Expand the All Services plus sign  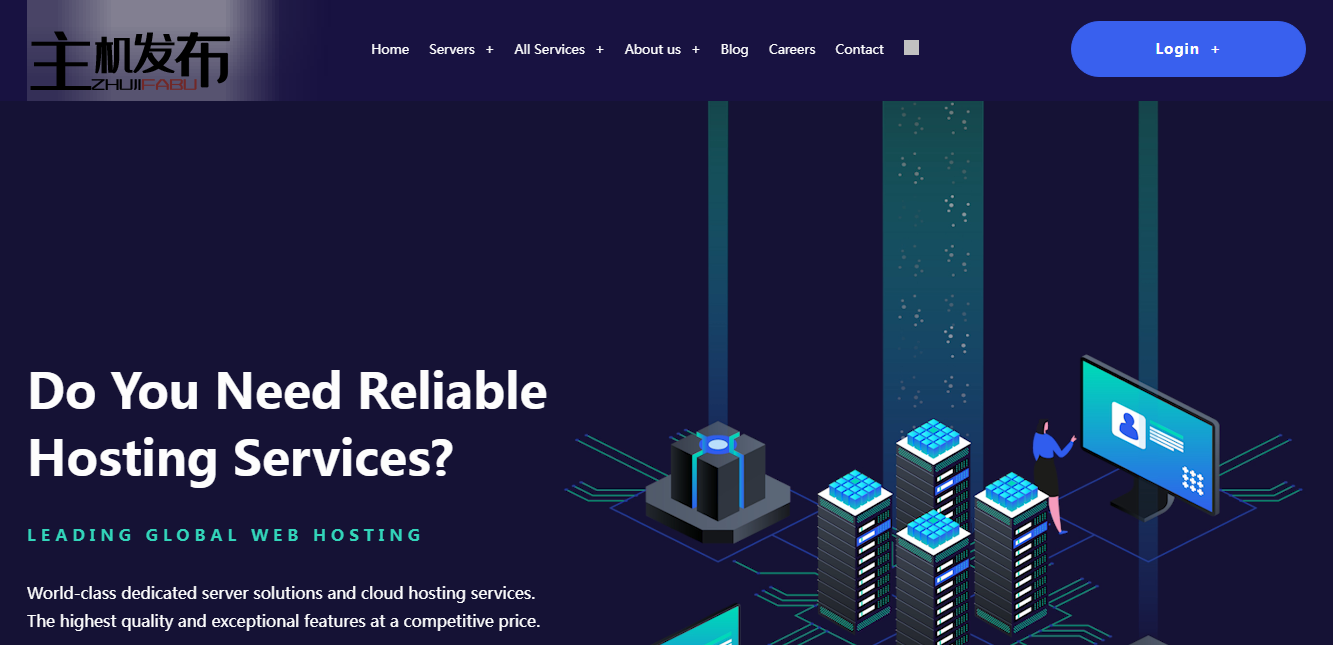point(600,50)
